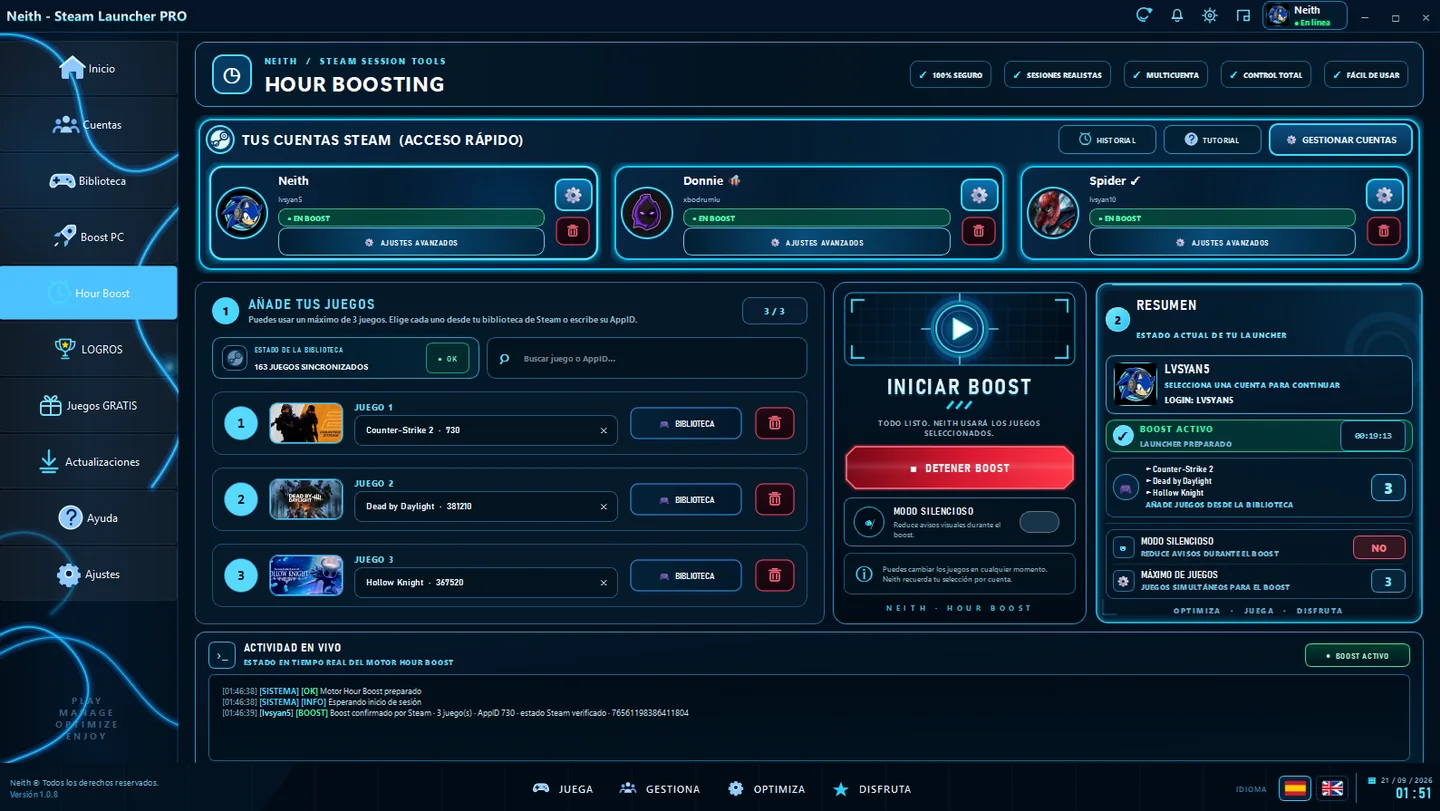Toggle the Modo Silencioso switch
This screenshot has width=1440, height=811.
(x=1039, y=522)
